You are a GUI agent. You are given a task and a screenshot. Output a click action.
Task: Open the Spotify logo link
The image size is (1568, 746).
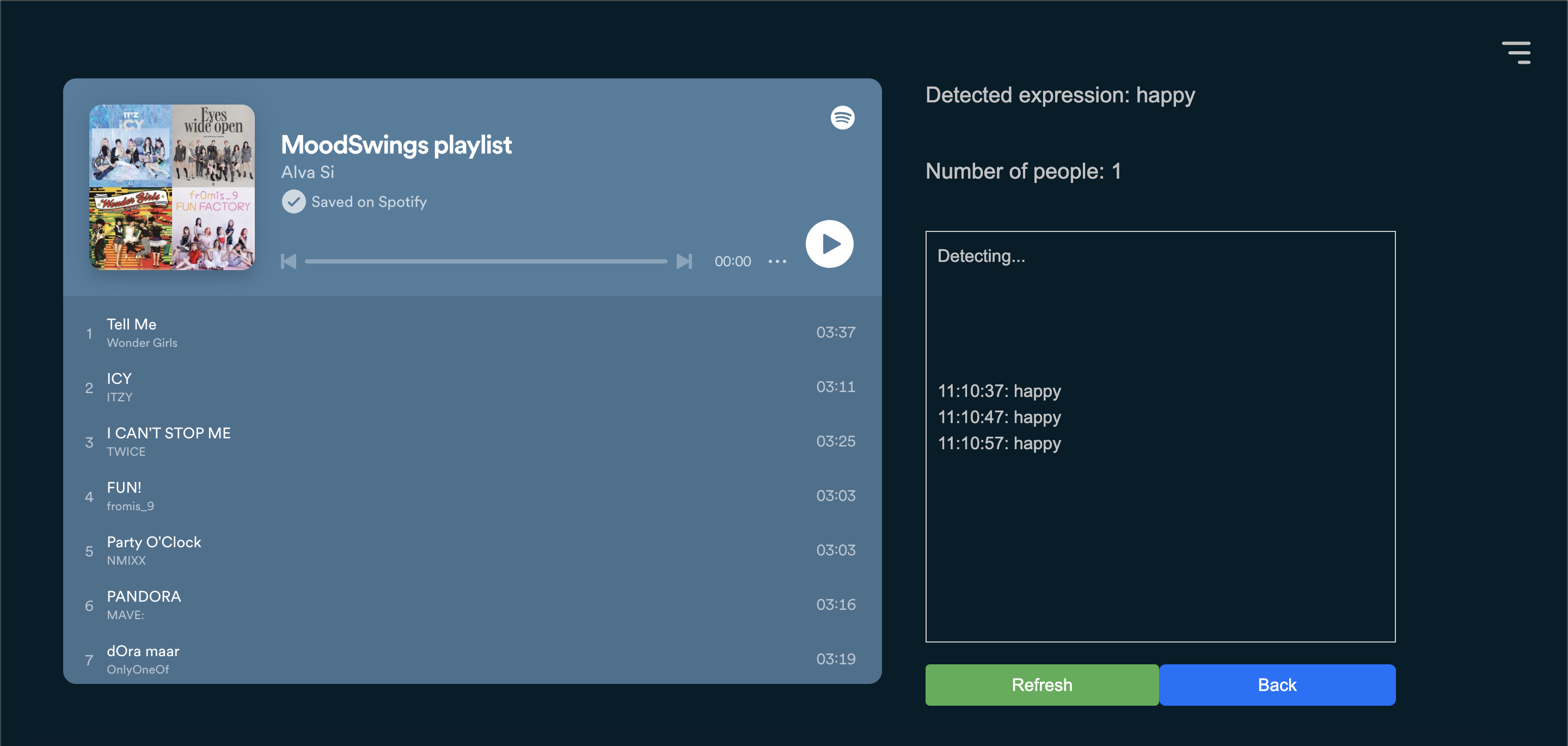tap(842, 118)
